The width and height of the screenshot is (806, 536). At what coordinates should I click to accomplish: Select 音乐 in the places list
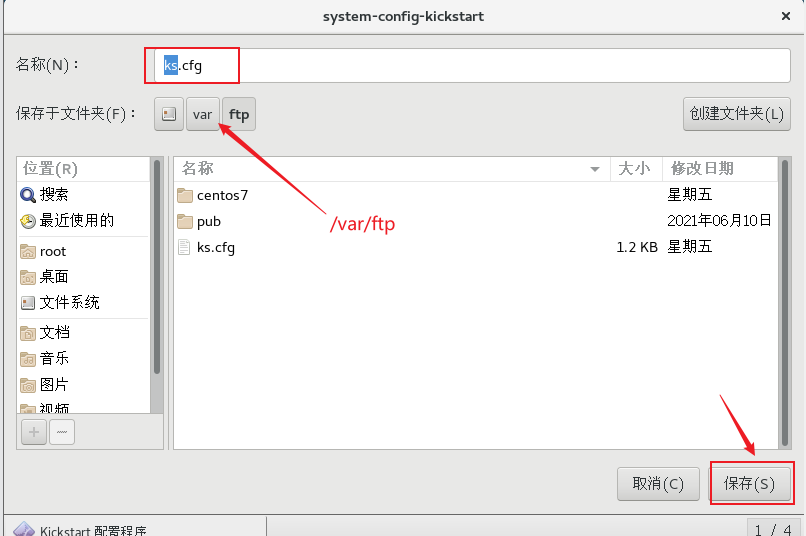(x=84, y=359)
